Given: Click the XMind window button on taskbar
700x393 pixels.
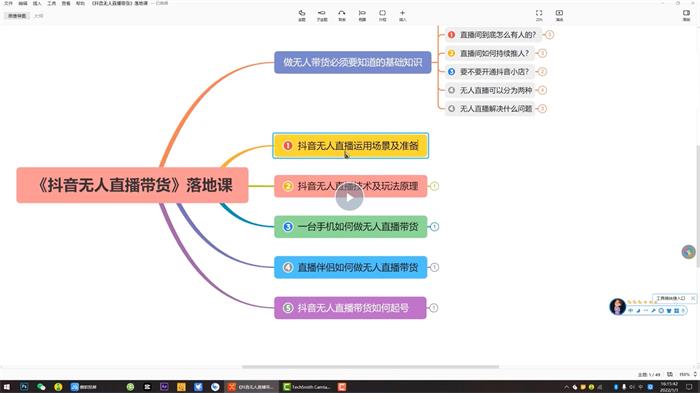Looking at the screenshot, I should (251, 387).
